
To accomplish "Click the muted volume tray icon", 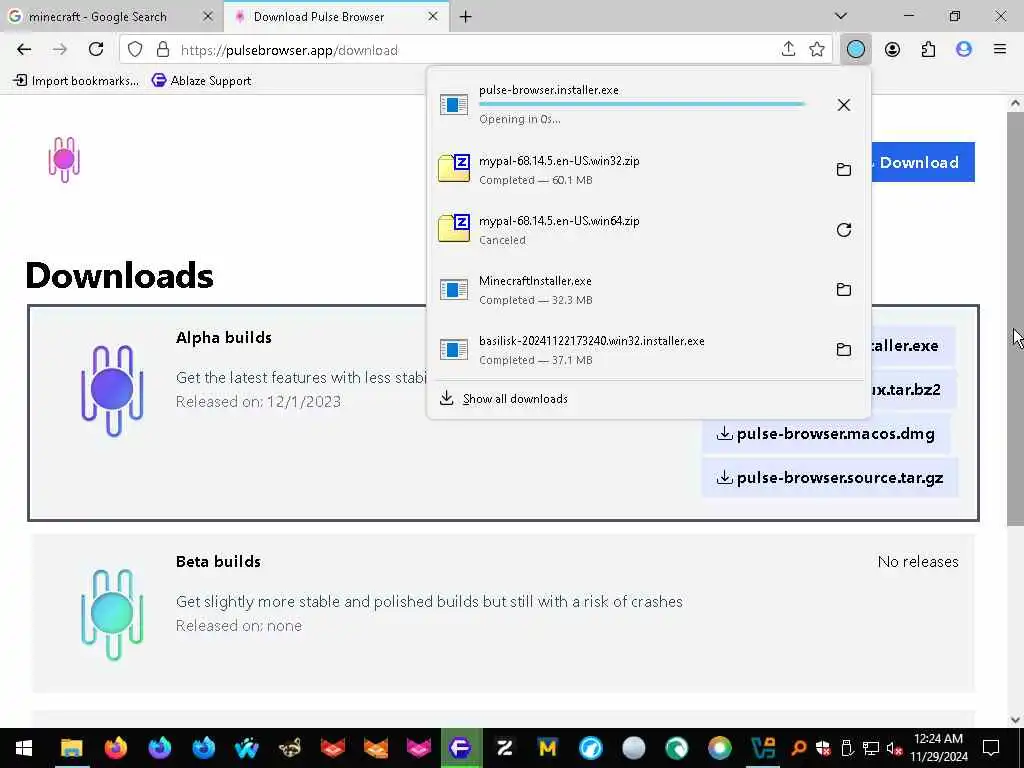I will (894, 748).
